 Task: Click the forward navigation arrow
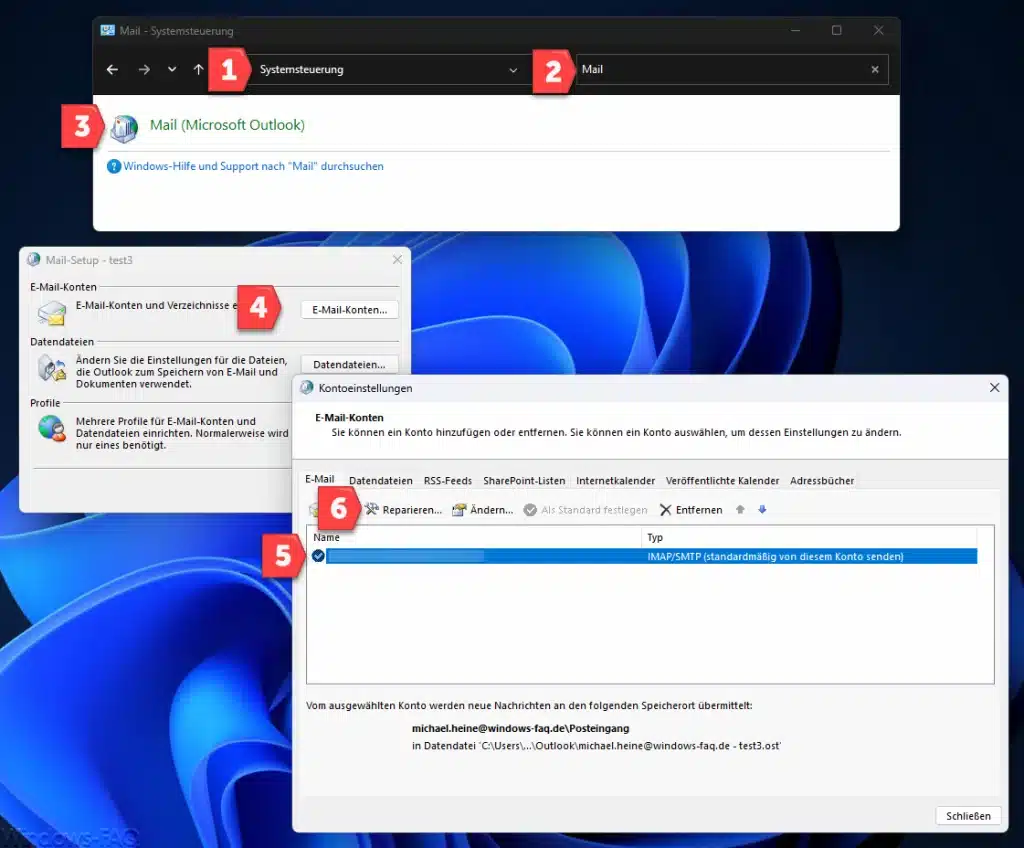tap(144, 69)
